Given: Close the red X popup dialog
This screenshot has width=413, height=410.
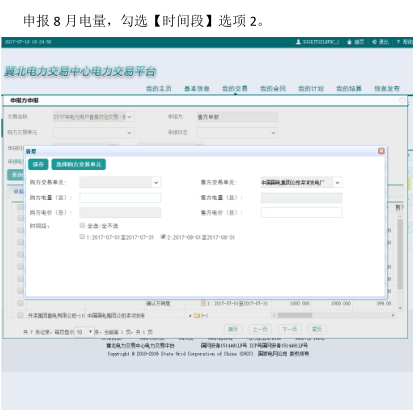Looking at the screenshot, I should pos(381,151).
